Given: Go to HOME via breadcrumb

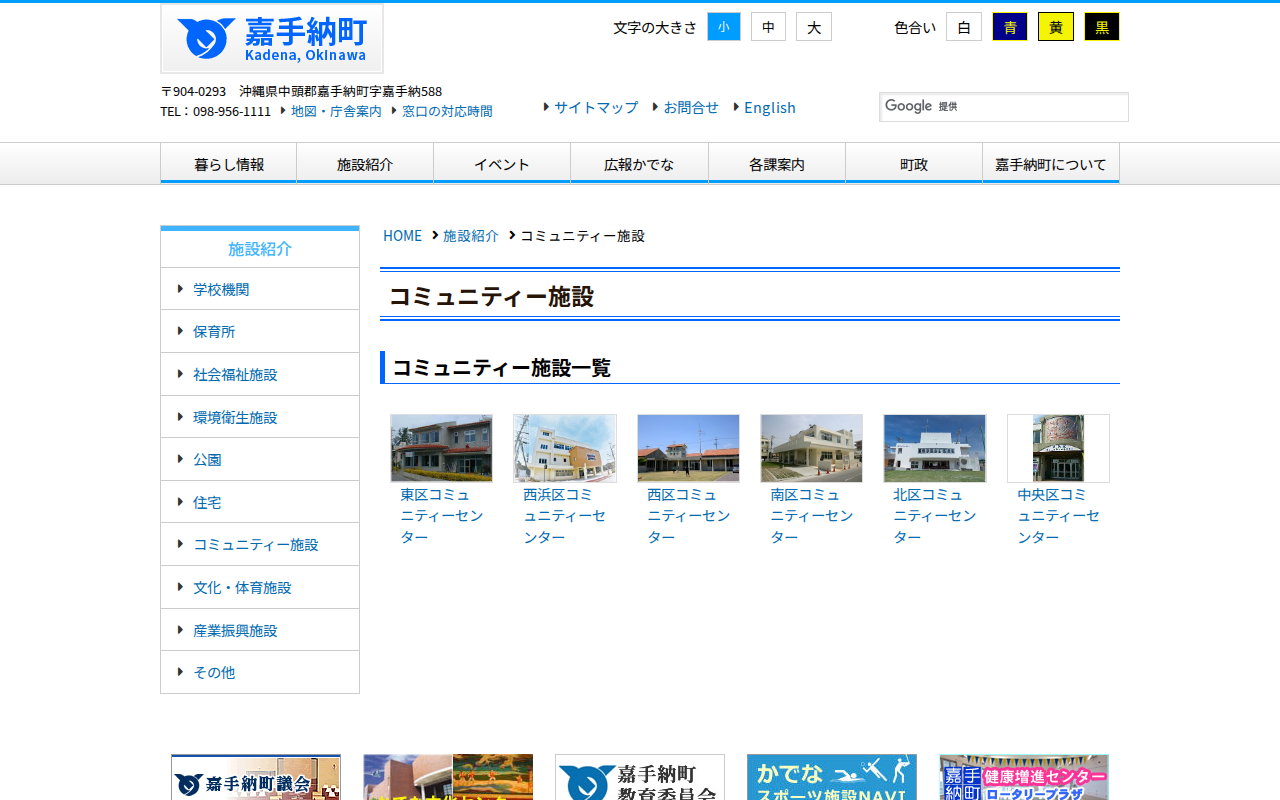Looking at the screenshot, I should click(402, 235).
